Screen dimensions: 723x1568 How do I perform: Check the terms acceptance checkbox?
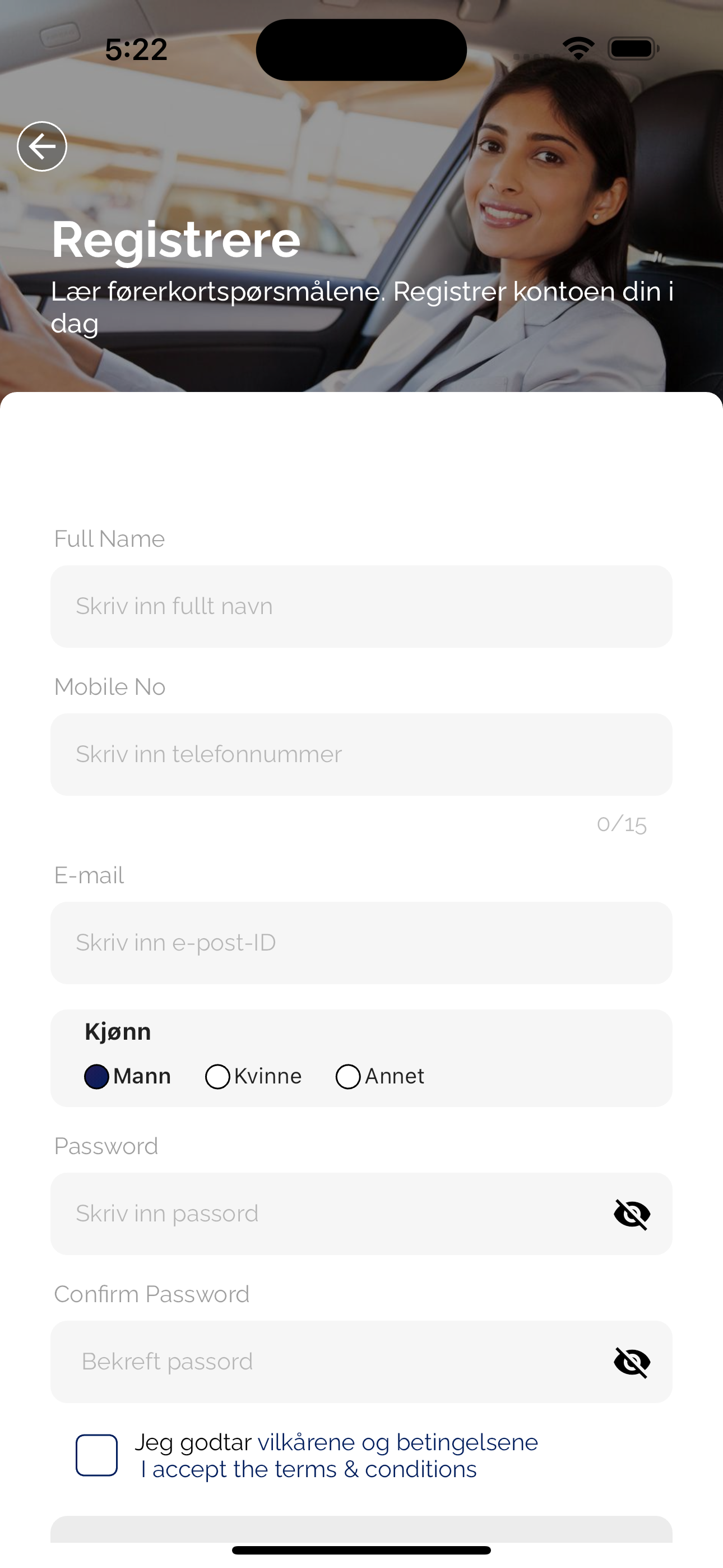pyautogui.click(x=97, y=1455)
